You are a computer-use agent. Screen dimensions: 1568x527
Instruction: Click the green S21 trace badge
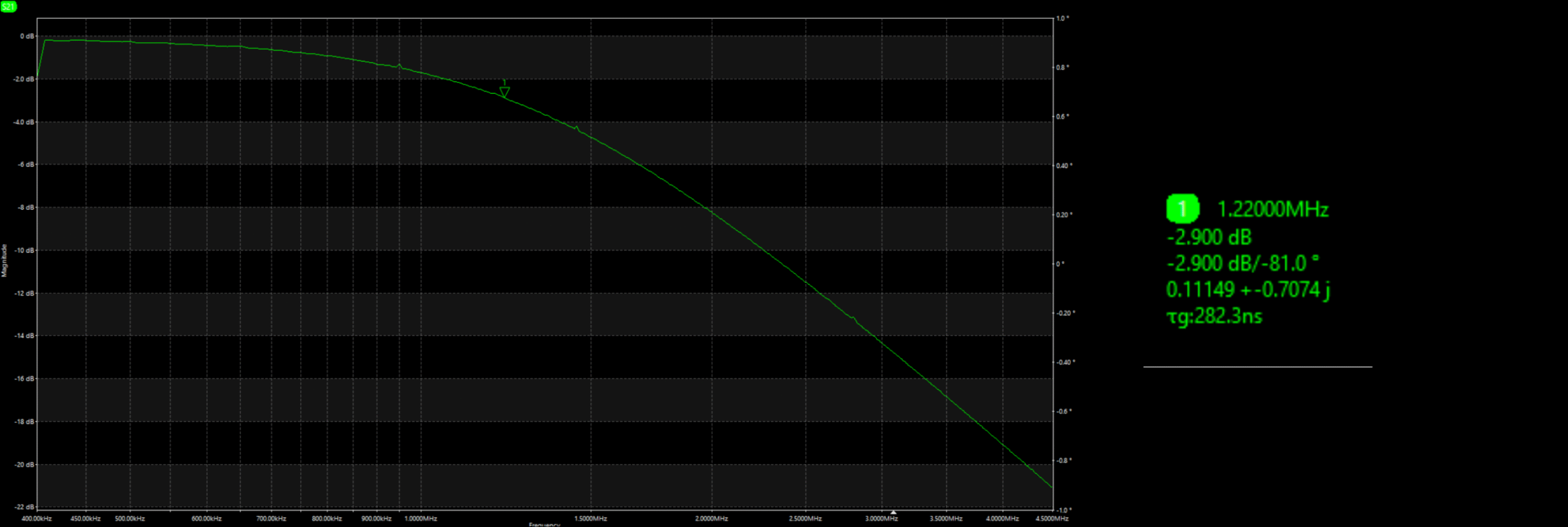(x=9, y=7)
